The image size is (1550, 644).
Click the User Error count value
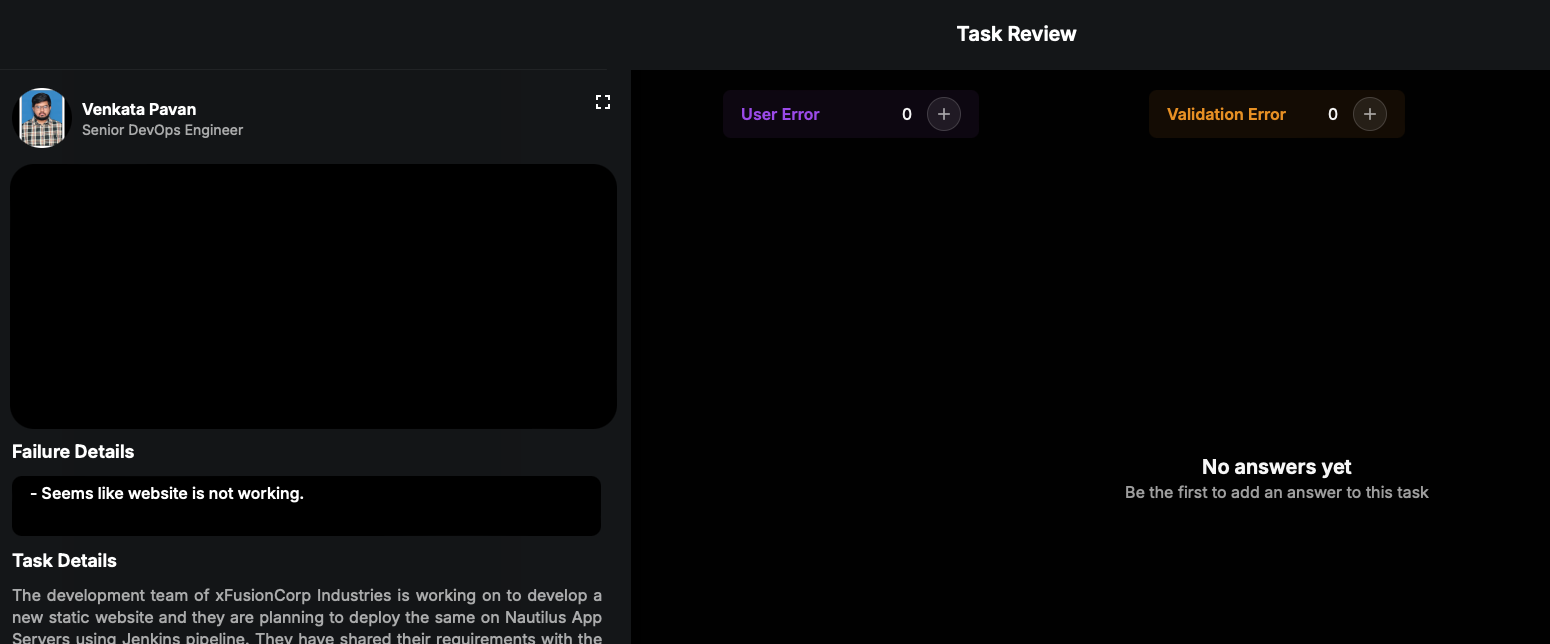[907, 114]
